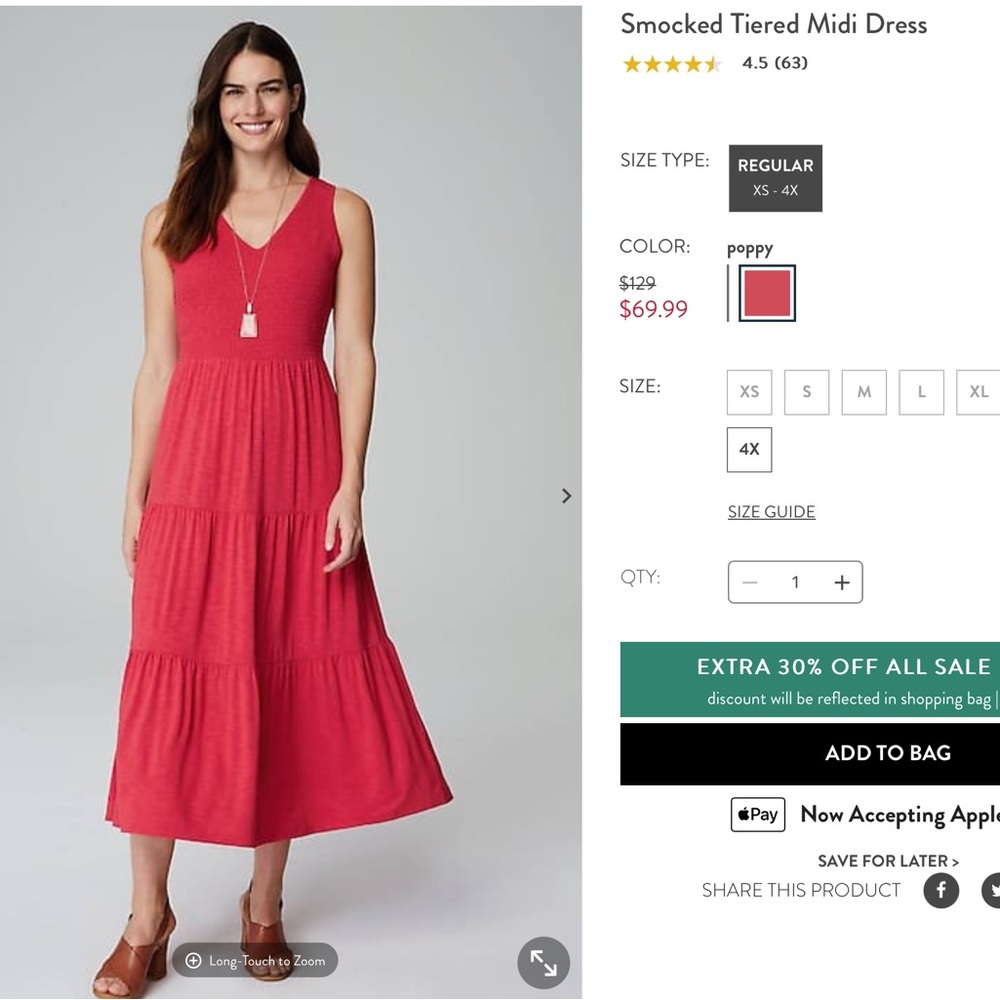This screenshot has width=1000, height=1000.
Task: Share the product on Facebook
Action: (x=940, y=890)
